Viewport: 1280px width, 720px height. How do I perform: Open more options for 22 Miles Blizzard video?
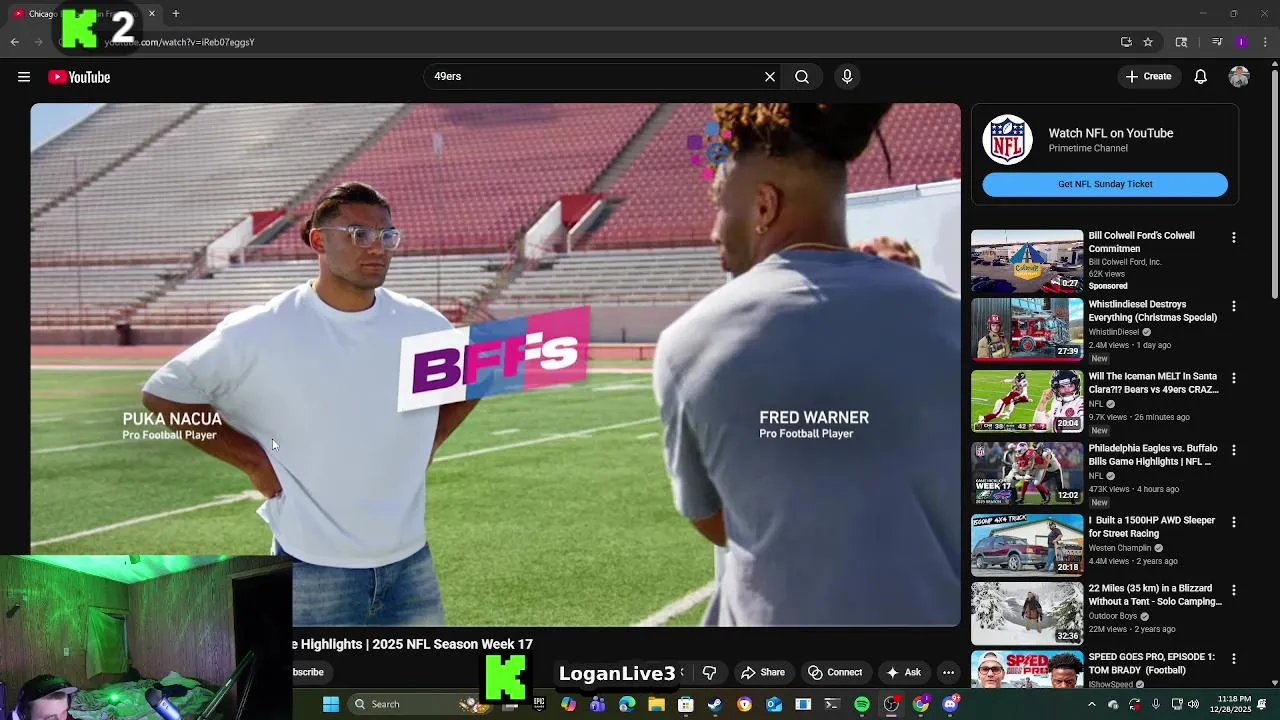pyautogui.click(x=1234, y=590)
